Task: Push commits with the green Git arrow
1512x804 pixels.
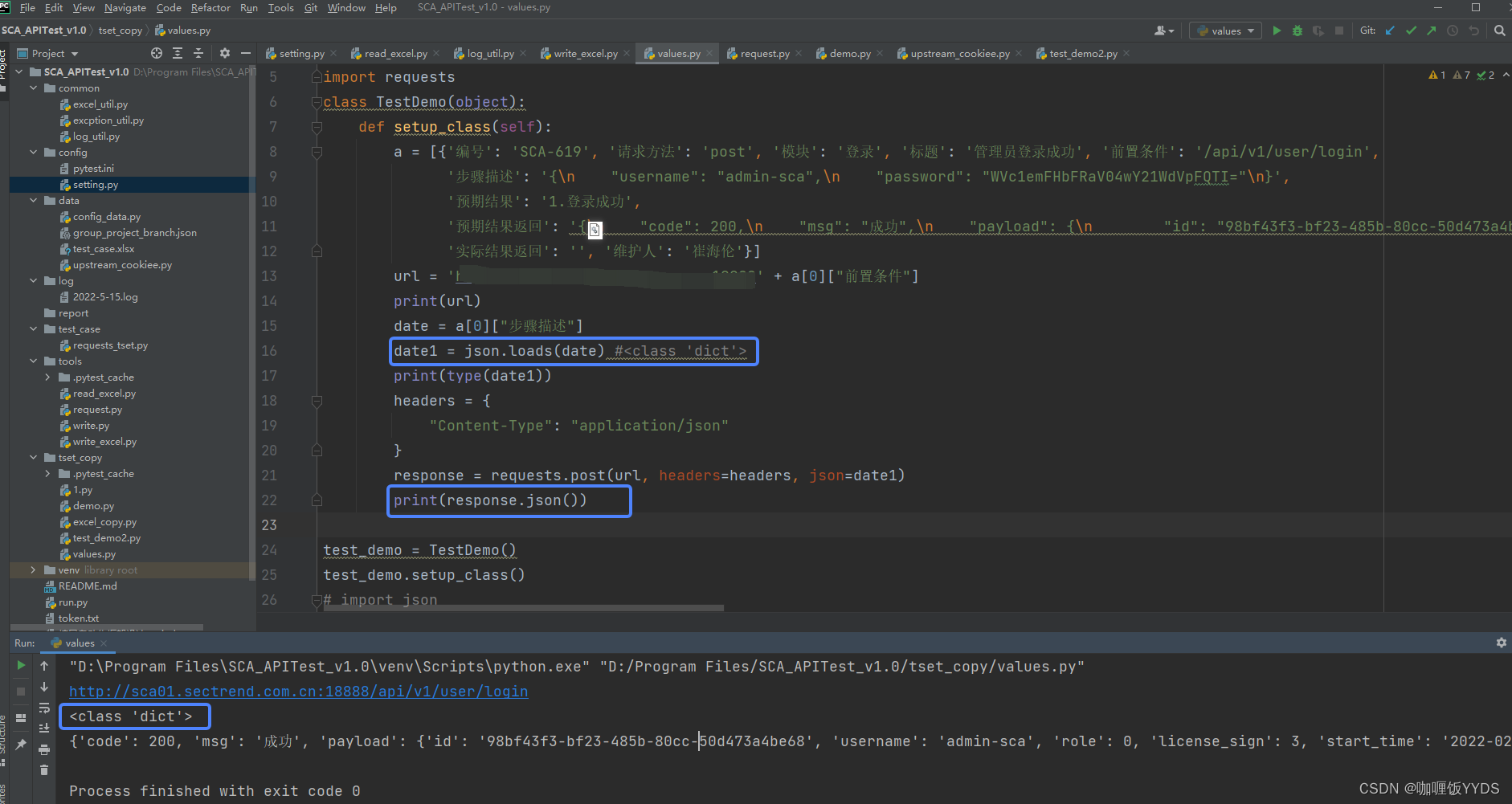Action: 1432,31
